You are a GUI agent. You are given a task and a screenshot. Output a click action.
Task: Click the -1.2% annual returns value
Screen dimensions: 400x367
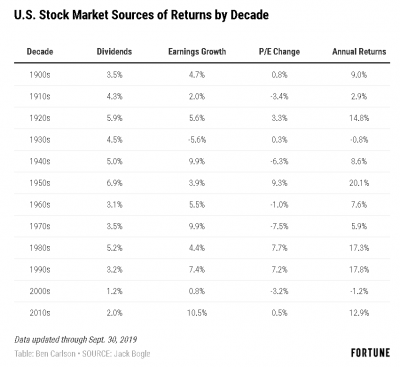tap(359, 291)
